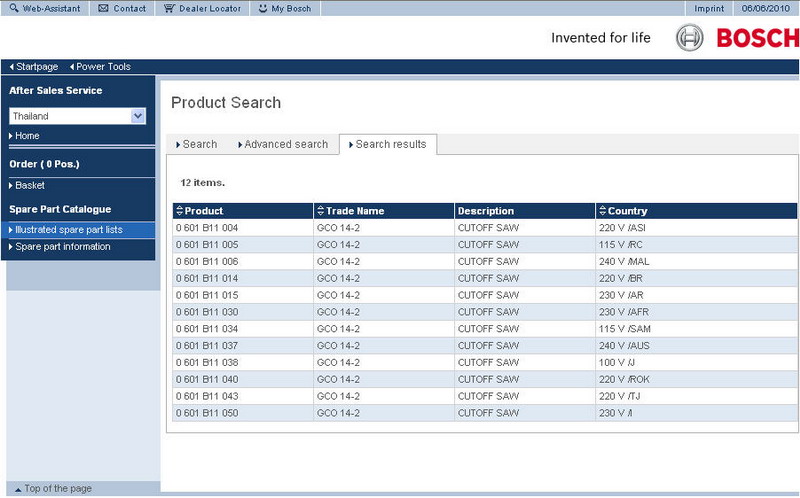This screenshot has height=498, width=800.
Task: Open the Basket link in sidebar
Action: click(x=30, y=185)
